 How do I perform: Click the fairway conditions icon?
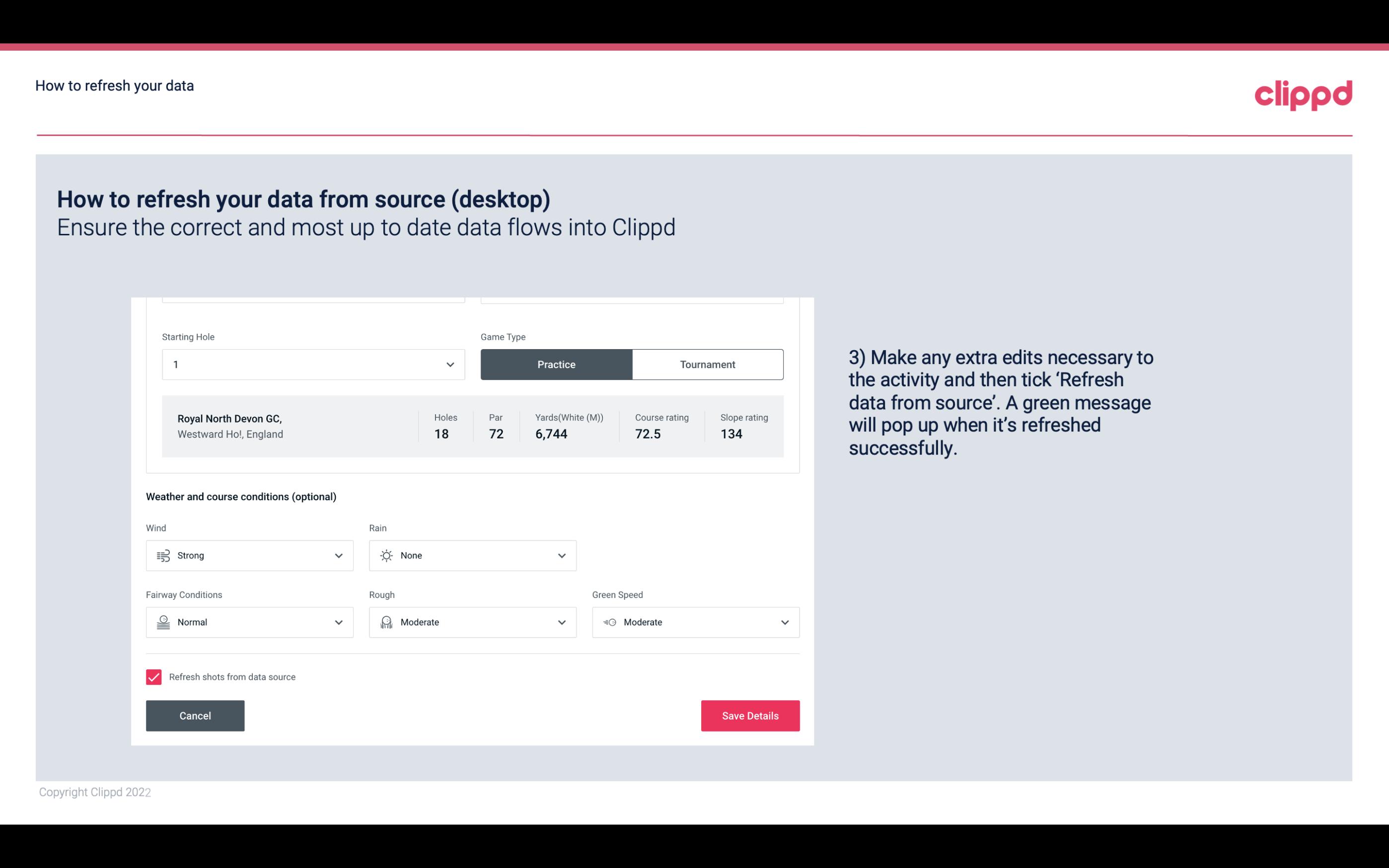pos(162,622)
